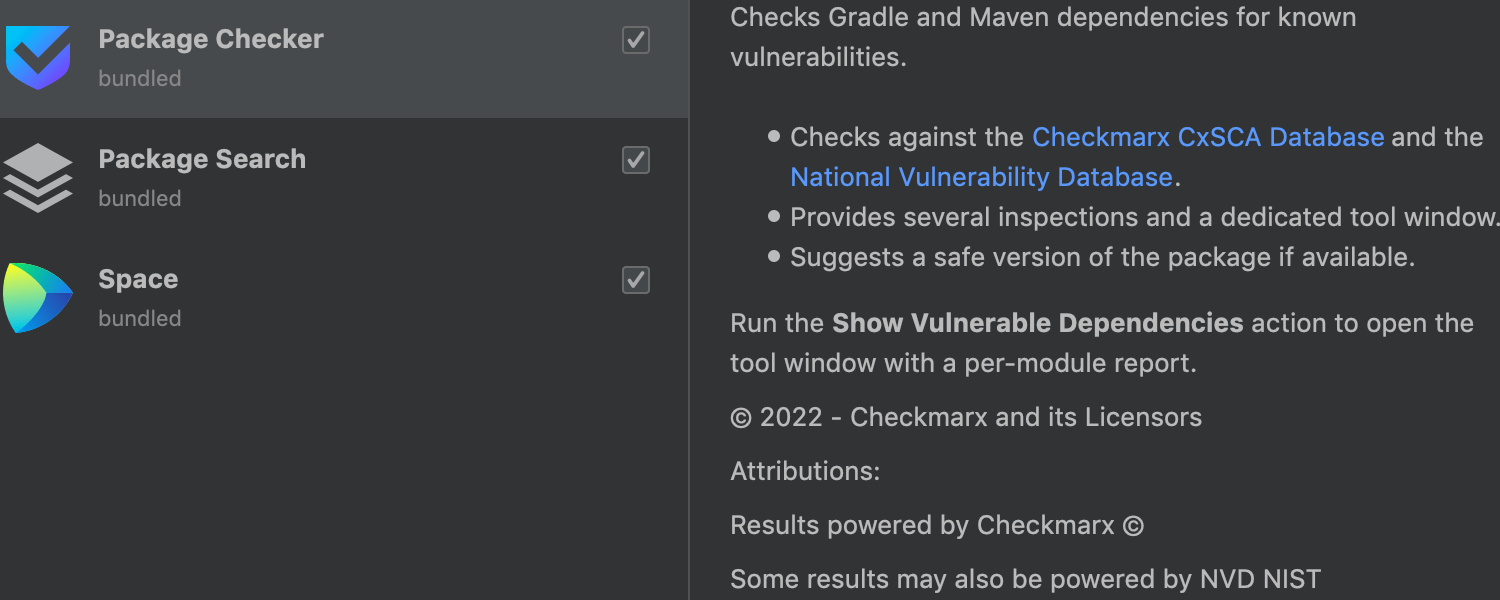Click the Package Checker shield icon

pos(38,58)
